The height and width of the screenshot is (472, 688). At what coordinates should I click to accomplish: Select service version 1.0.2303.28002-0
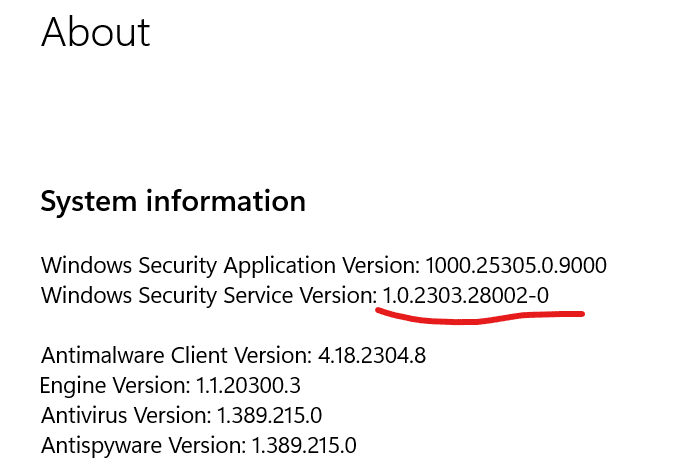click(466, 295)
